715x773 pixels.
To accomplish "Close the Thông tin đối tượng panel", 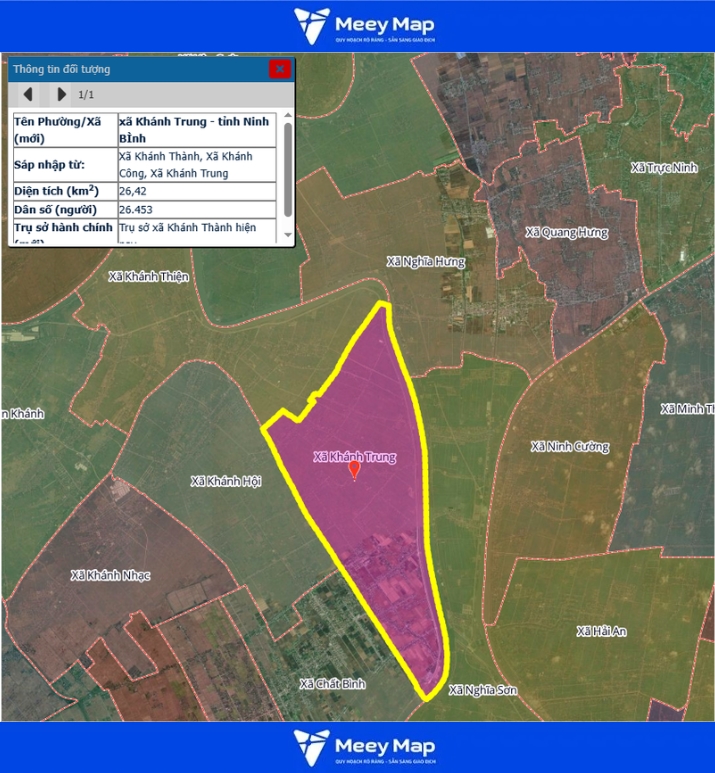I will click(279, 69).
